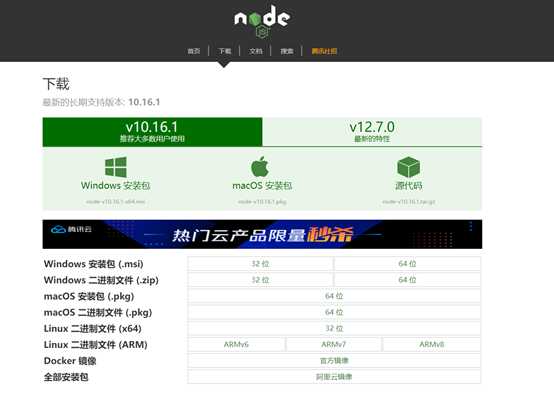The width and height of the screenshot is (554, 399).
Task: Click the 10.16.1 long-term support version text
Action: 144,102
